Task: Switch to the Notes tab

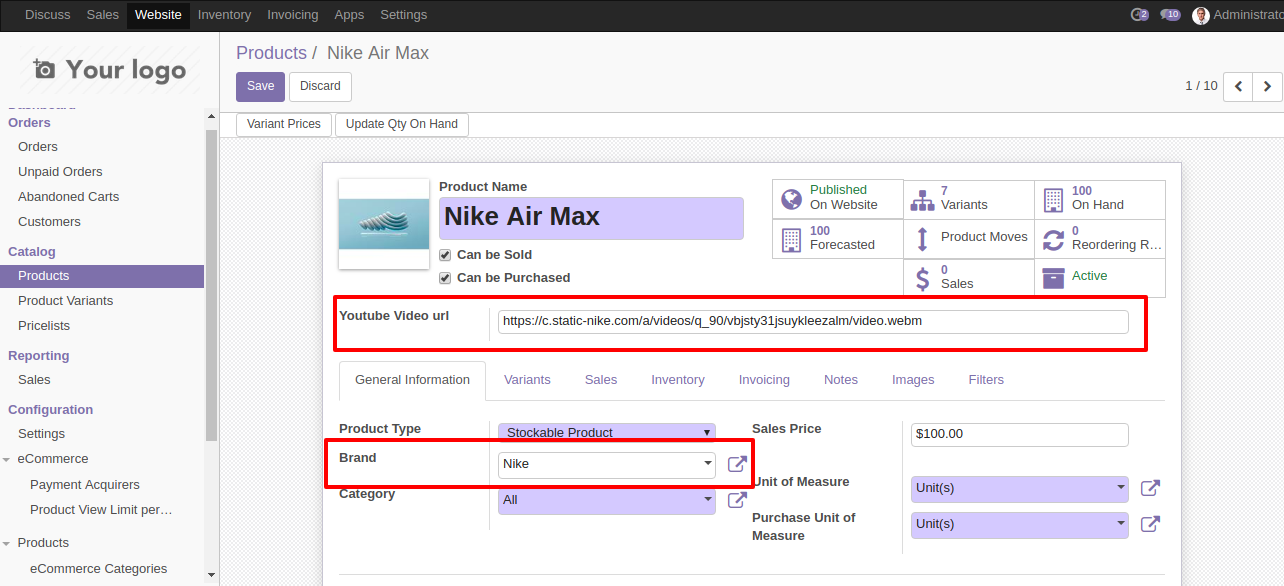Action: tap(841, 380)
